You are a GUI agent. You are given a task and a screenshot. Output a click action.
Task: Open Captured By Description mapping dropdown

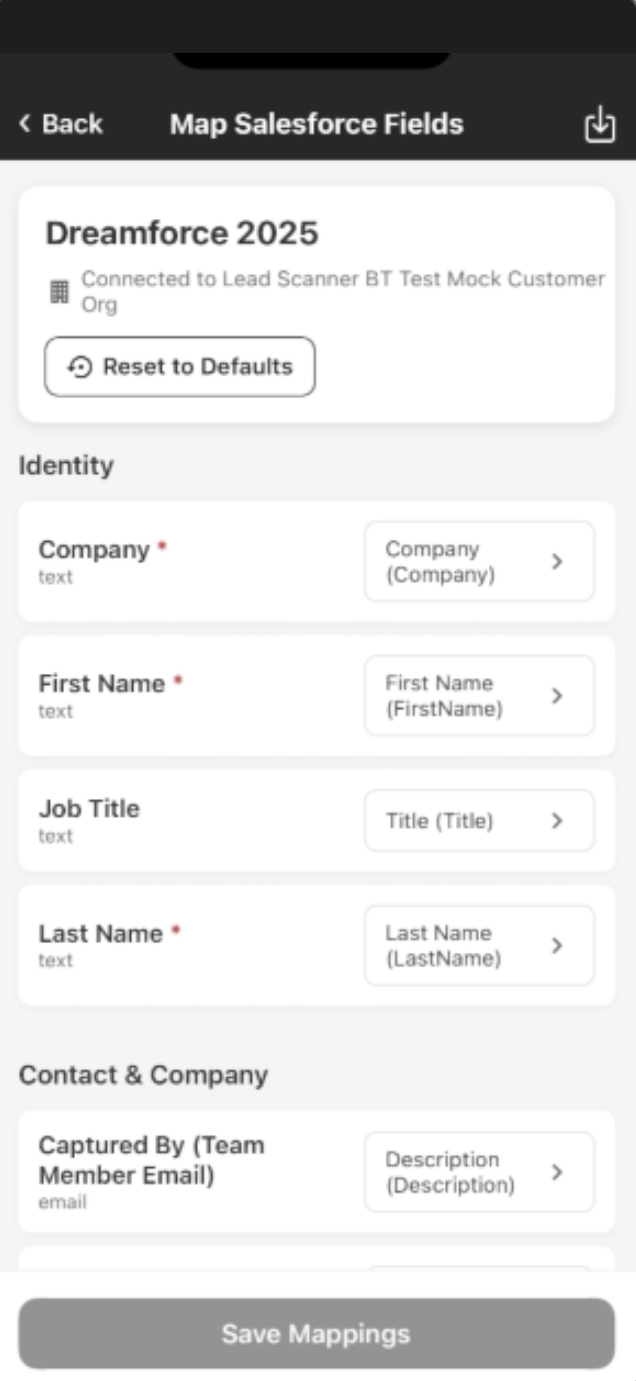click(x=479, y=1172)
